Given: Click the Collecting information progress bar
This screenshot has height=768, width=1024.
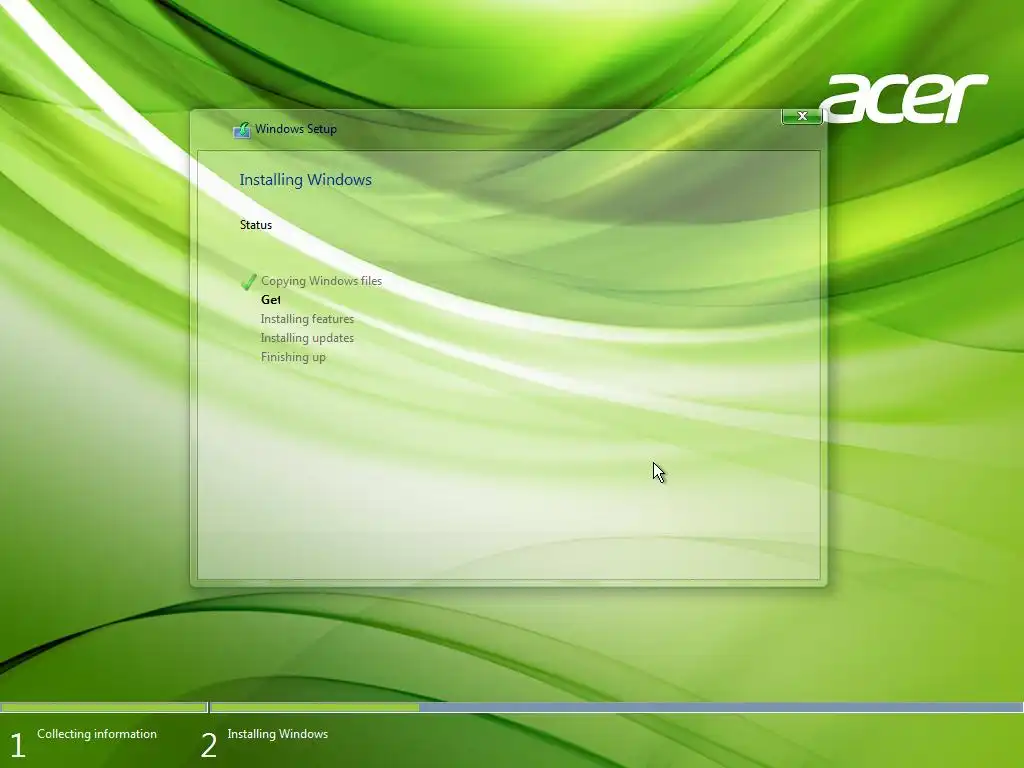Looking at the screenshot, I should pos(103,707).
